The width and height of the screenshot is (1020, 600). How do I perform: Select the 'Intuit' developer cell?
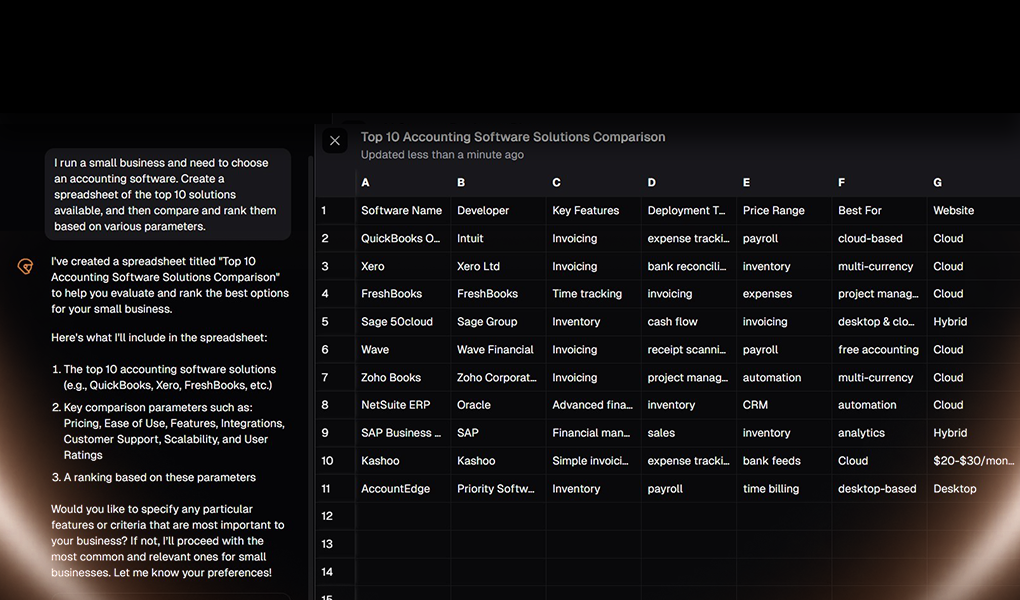coord(498,239)
